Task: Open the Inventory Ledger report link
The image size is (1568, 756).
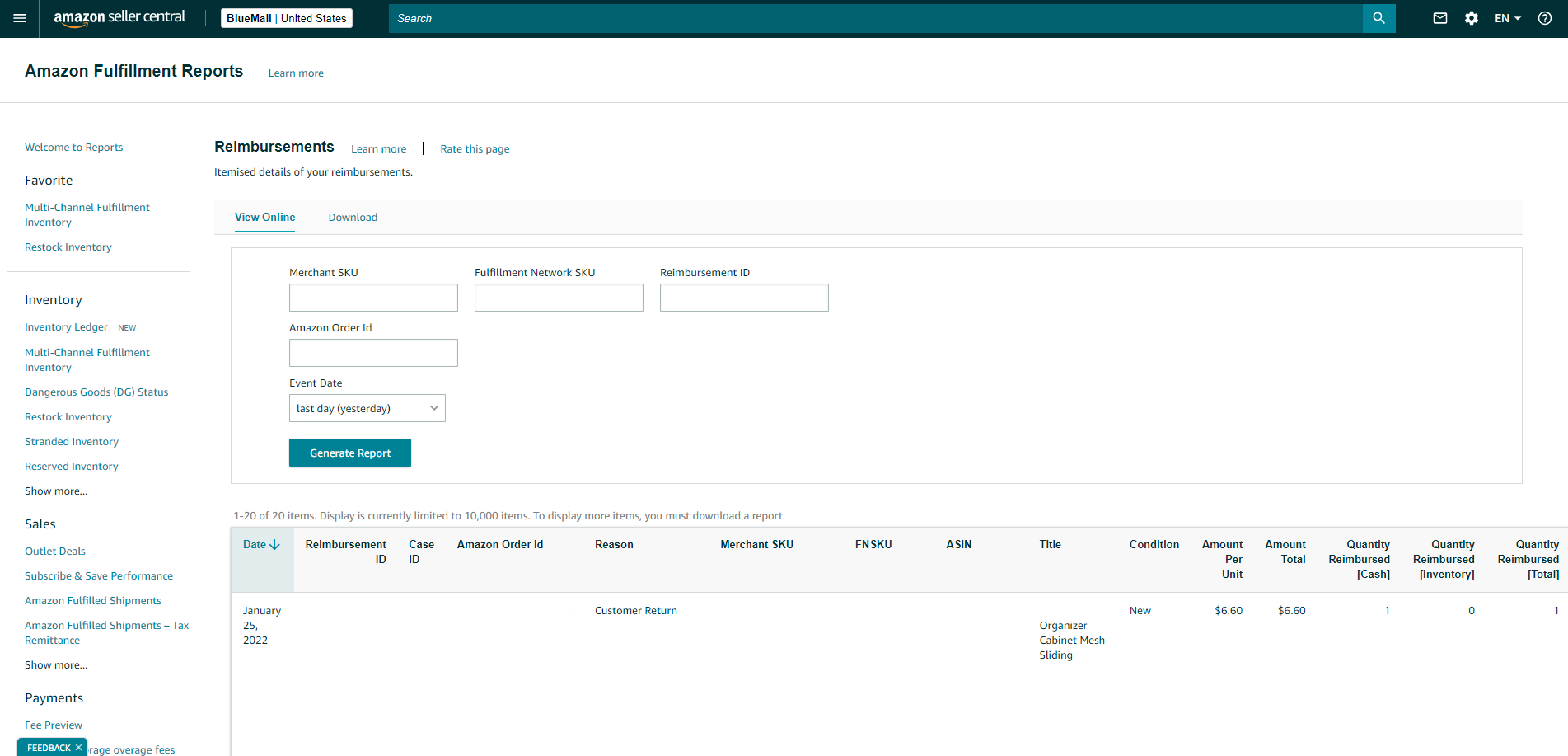Action: [66, 327]
